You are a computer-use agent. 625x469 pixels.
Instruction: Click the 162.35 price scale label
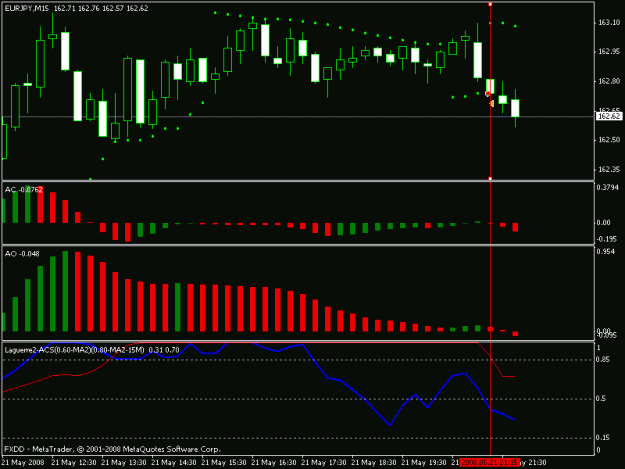pyautogui.click(x=609, y=169)
